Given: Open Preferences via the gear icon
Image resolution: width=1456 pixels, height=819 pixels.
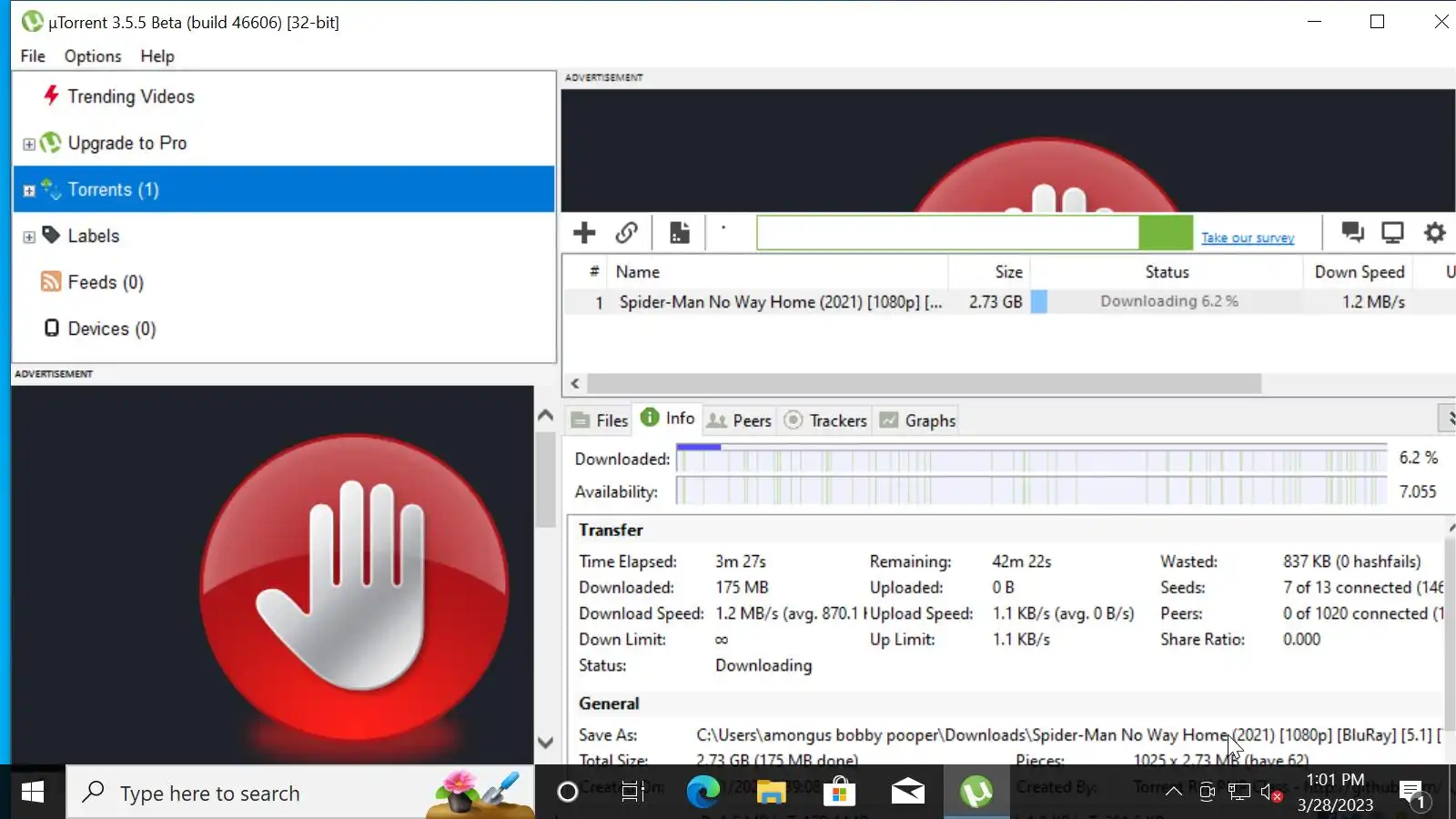Looking at the screenshot, I should (x=1434, y=233).
